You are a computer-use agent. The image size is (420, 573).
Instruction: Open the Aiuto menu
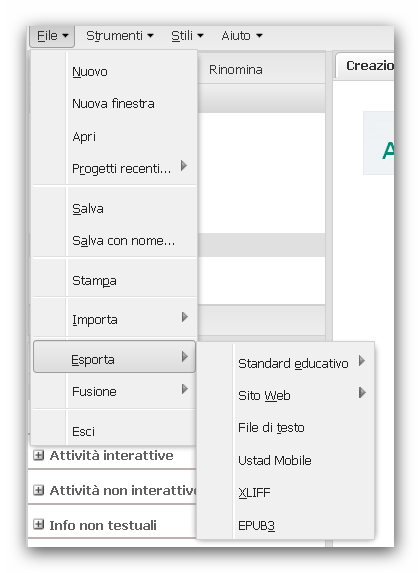pos(242,36)
